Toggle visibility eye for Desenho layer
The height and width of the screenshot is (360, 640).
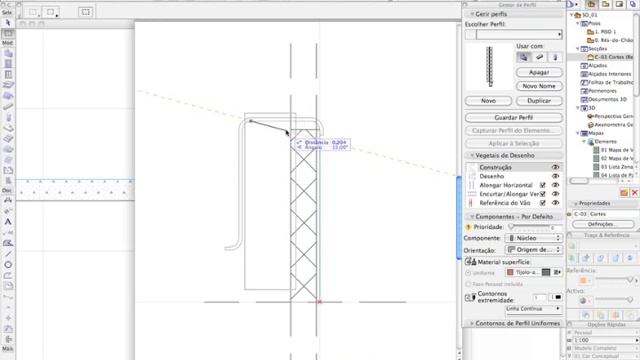(555, 176)
